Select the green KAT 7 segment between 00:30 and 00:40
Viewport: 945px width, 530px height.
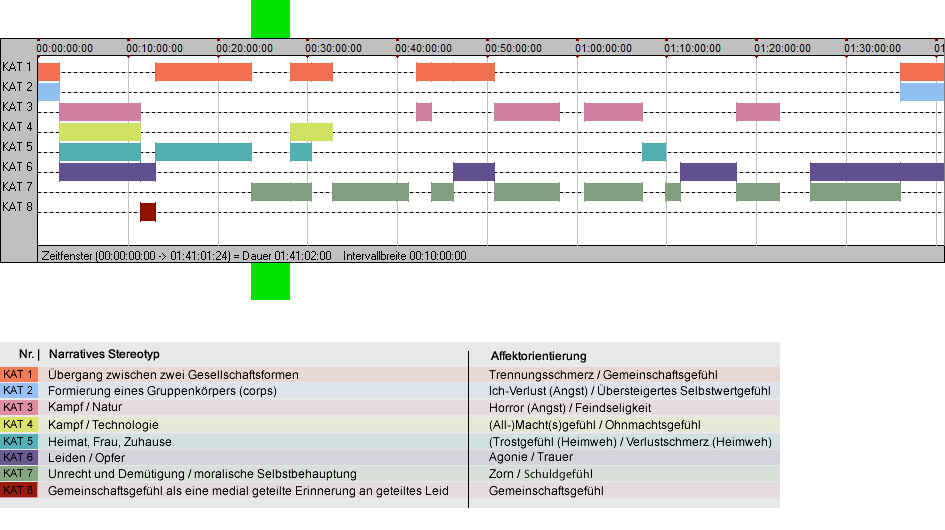click(370, 192)
